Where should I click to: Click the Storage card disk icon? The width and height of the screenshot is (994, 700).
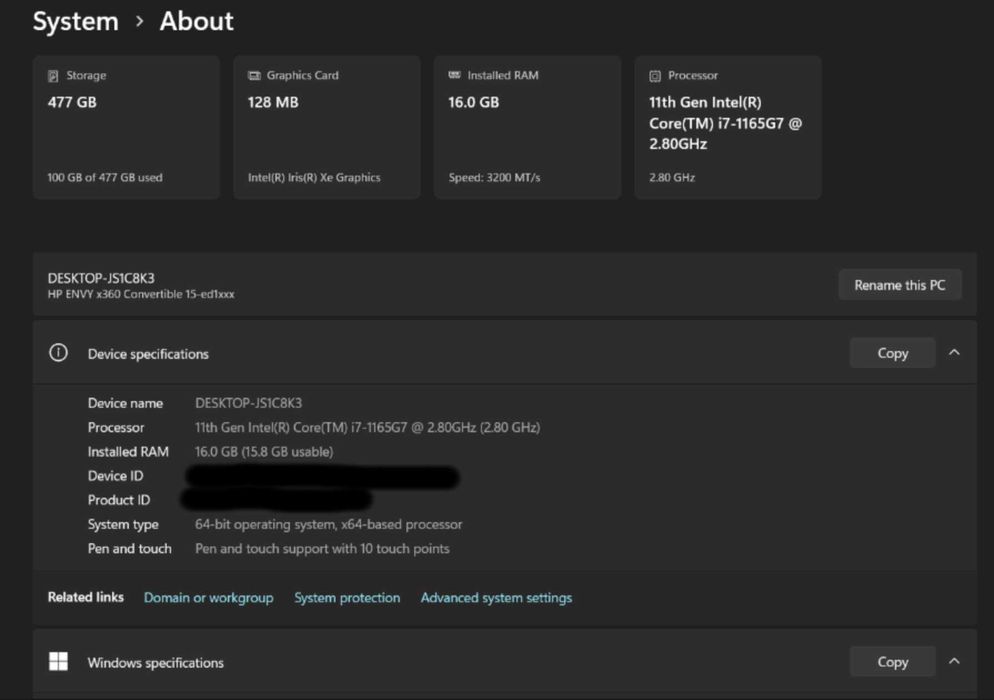point(53,76)
